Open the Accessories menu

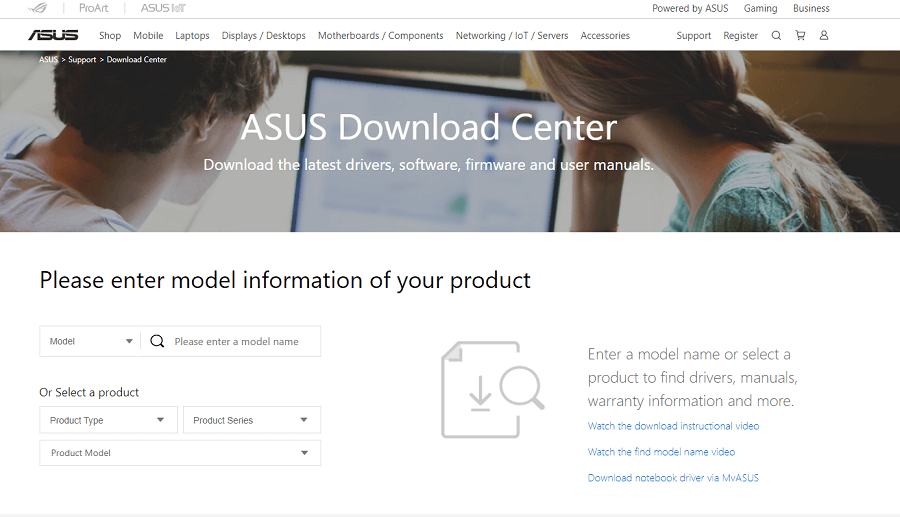[605, 36]
